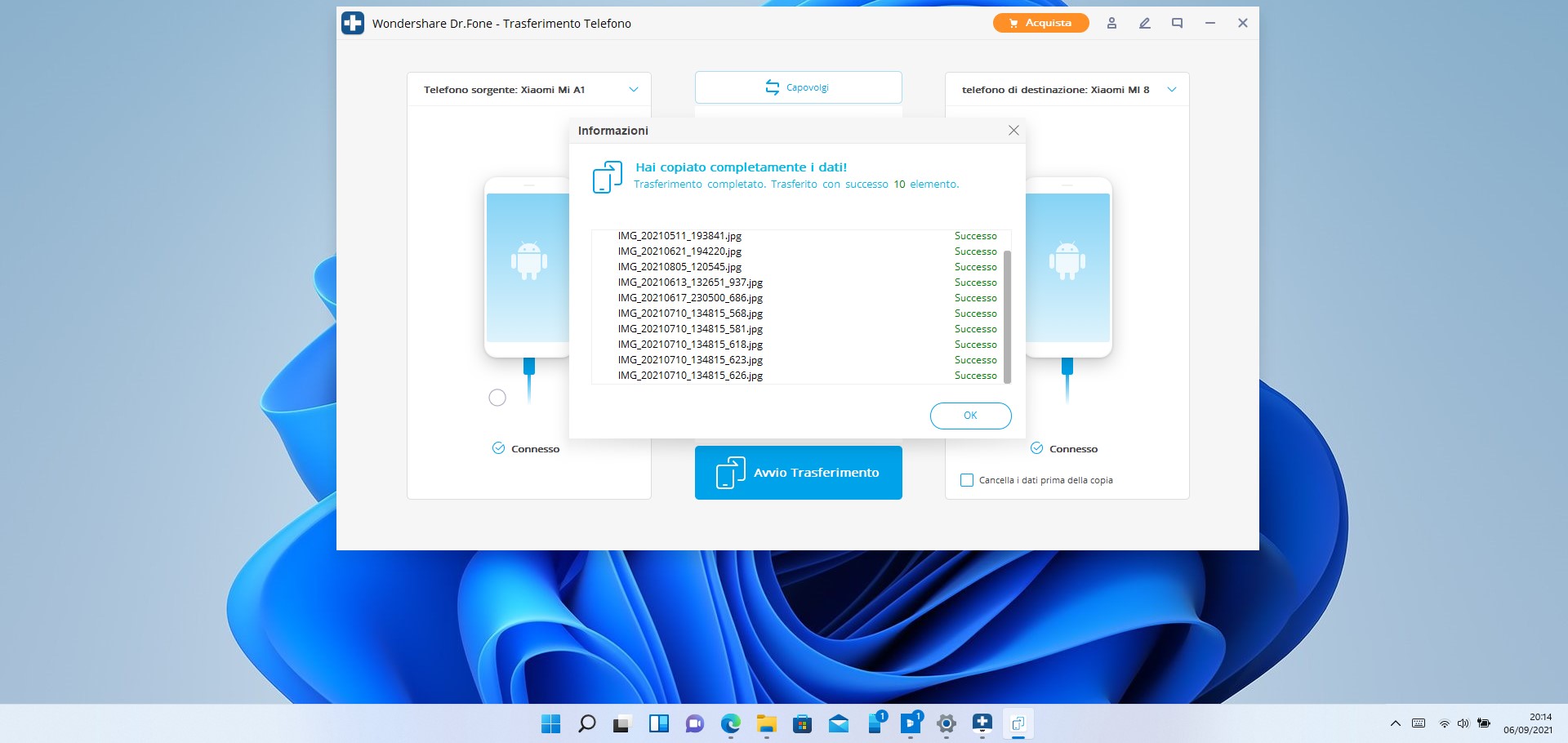Open File Explorer from taskbar
The width and height of the screenshot is (1568, 743).
767,723
